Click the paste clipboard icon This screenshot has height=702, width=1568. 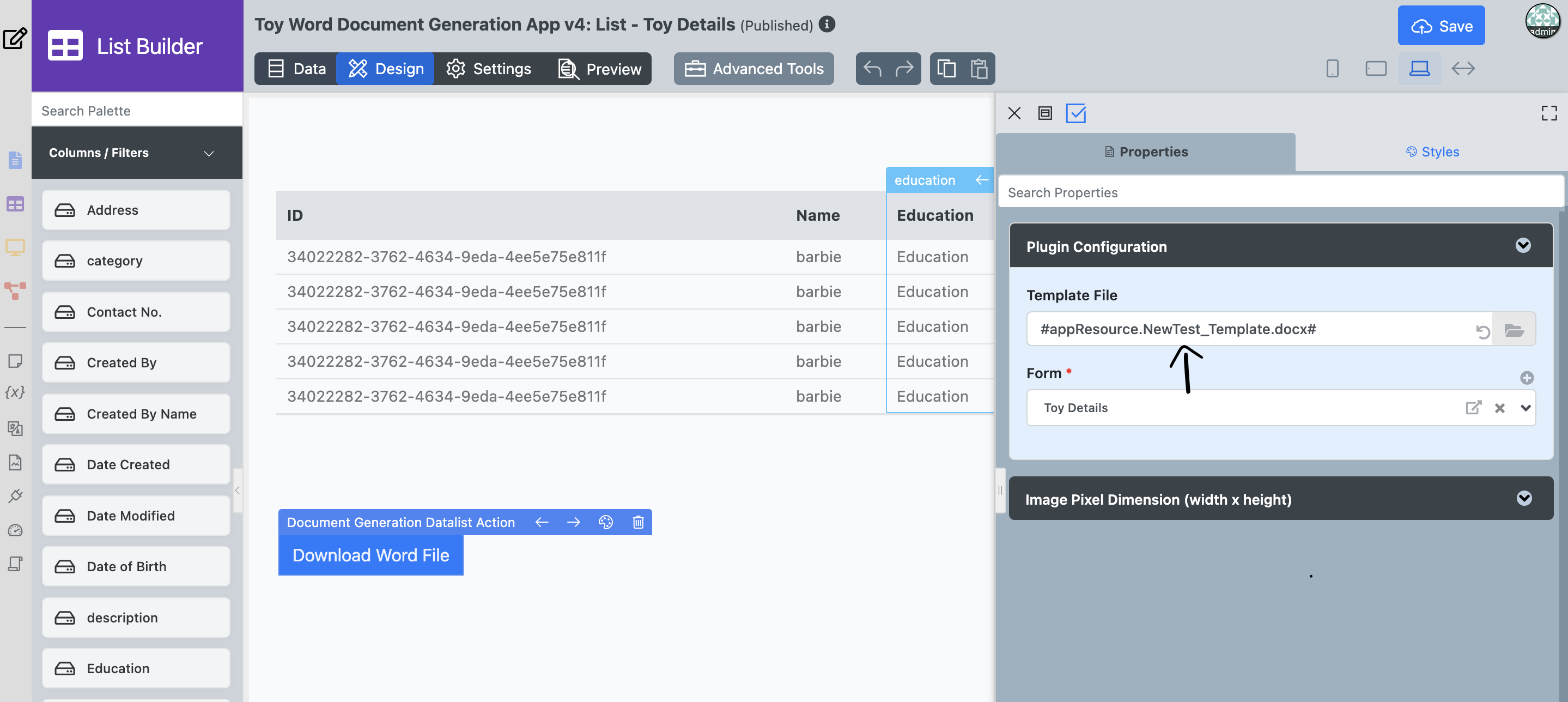[979, 69]
